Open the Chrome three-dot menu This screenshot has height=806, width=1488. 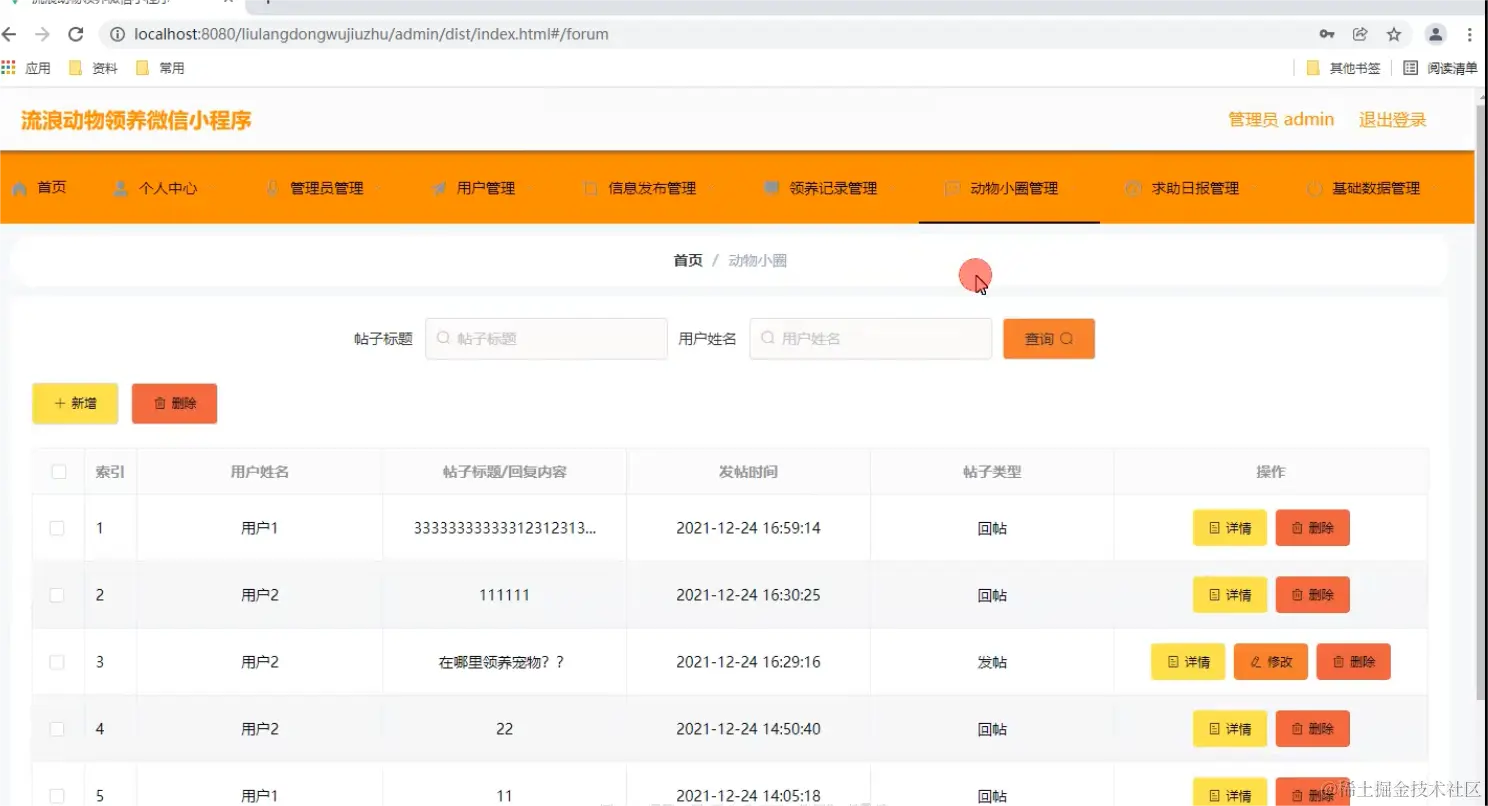(1470, 34)
